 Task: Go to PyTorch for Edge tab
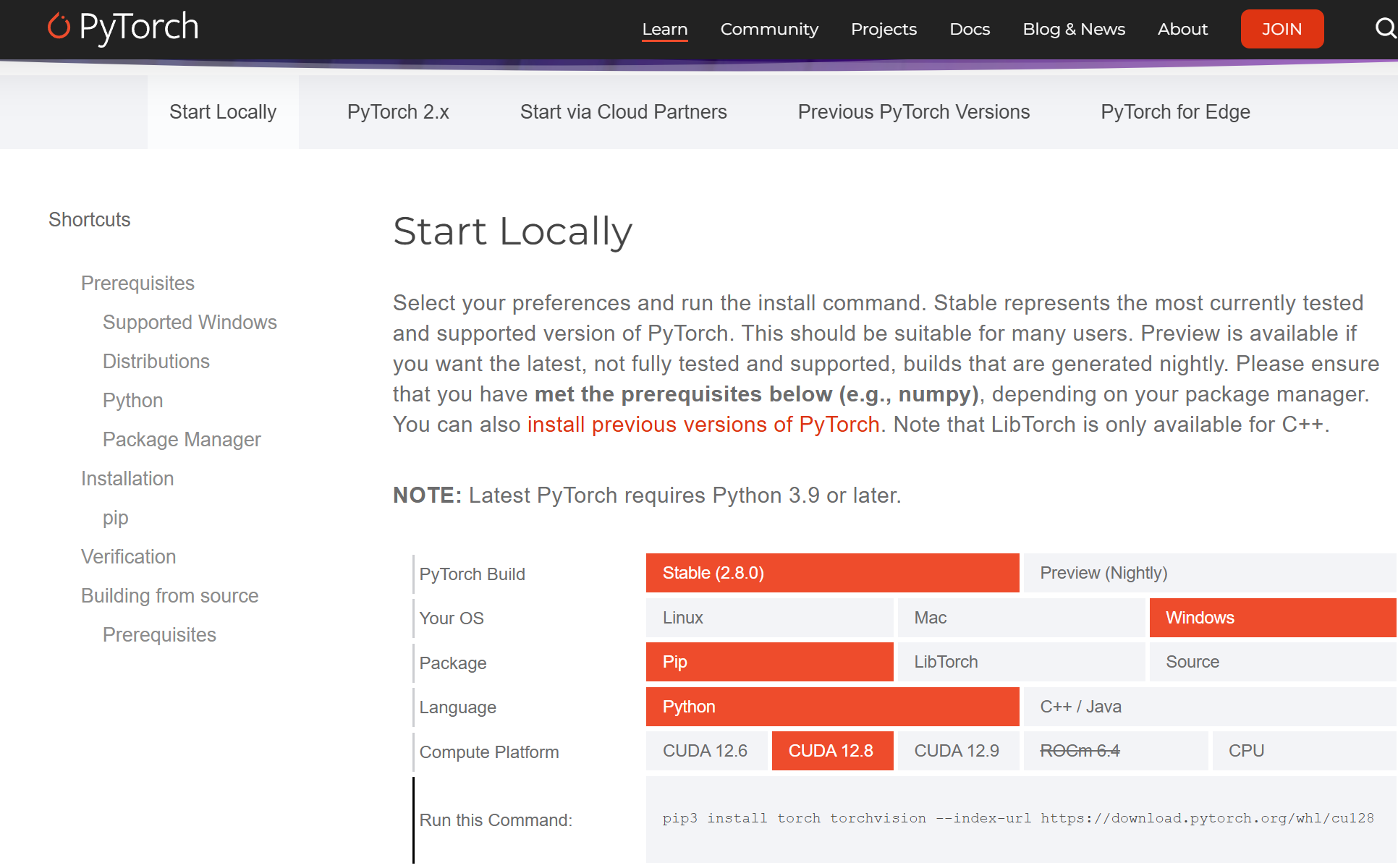(x=1175, y=112)
